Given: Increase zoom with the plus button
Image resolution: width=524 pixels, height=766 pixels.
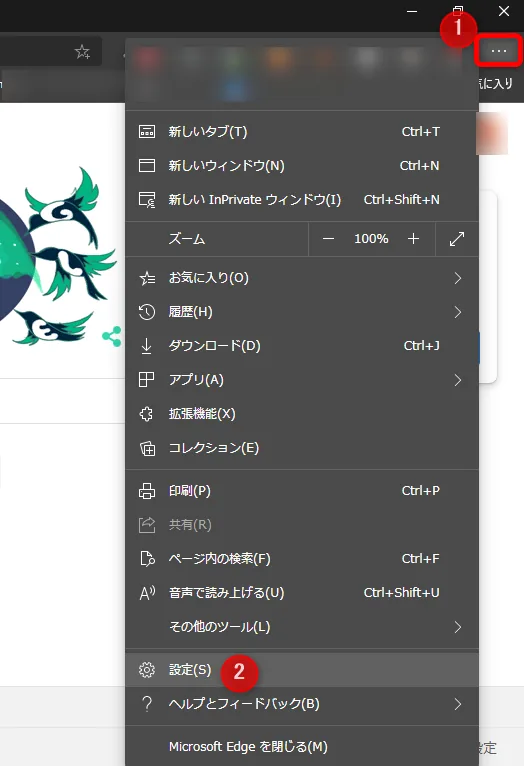Looking at the screenshot, I should point(413,239).
